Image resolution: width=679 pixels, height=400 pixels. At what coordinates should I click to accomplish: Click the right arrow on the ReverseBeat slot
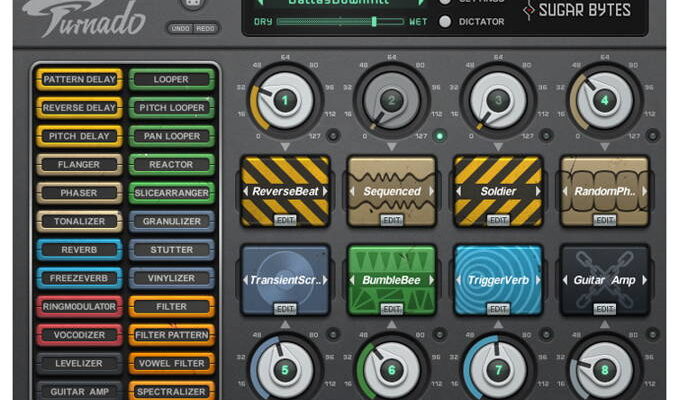click(324, 191)
